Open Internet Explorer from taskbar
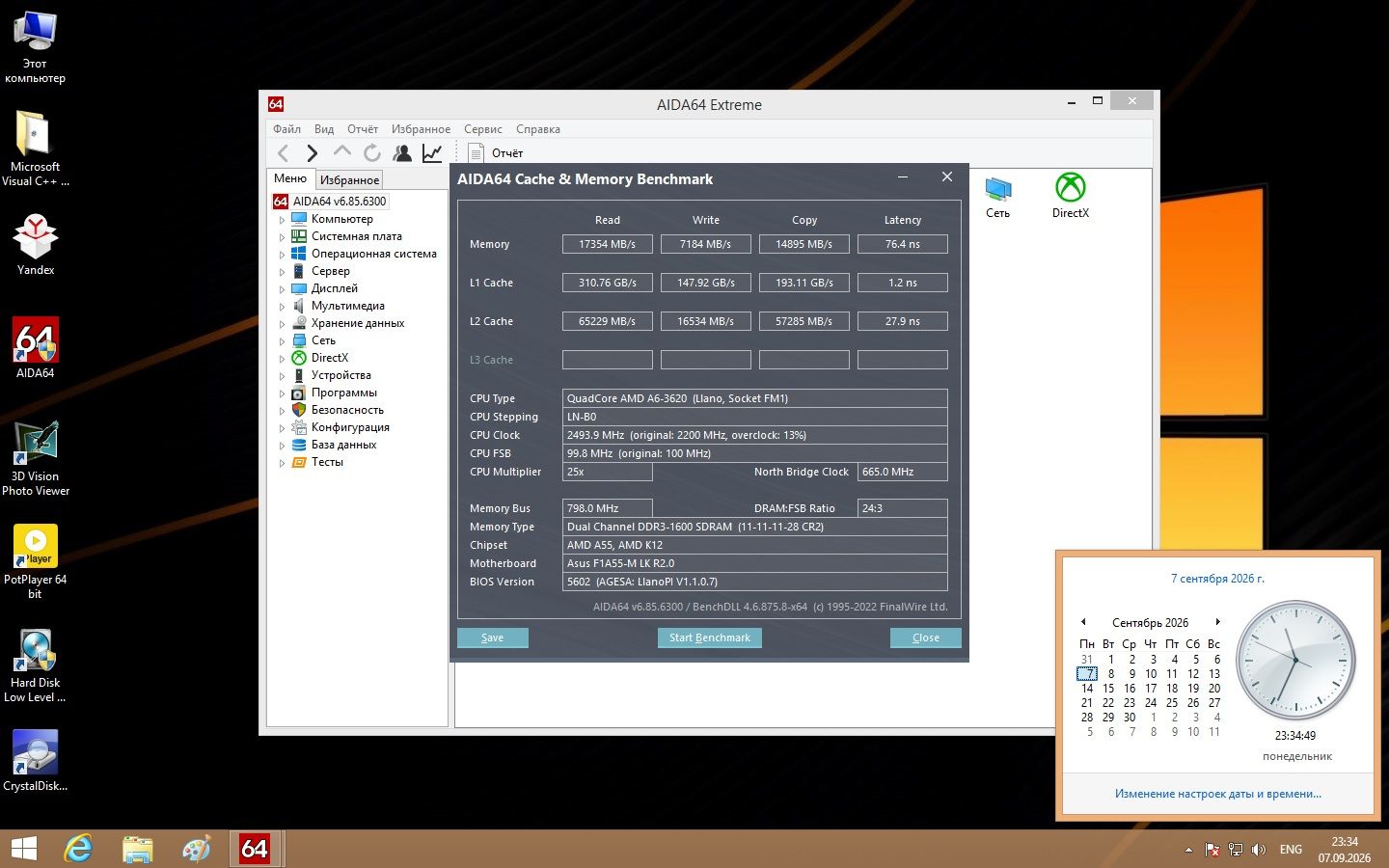 point(78,849)
